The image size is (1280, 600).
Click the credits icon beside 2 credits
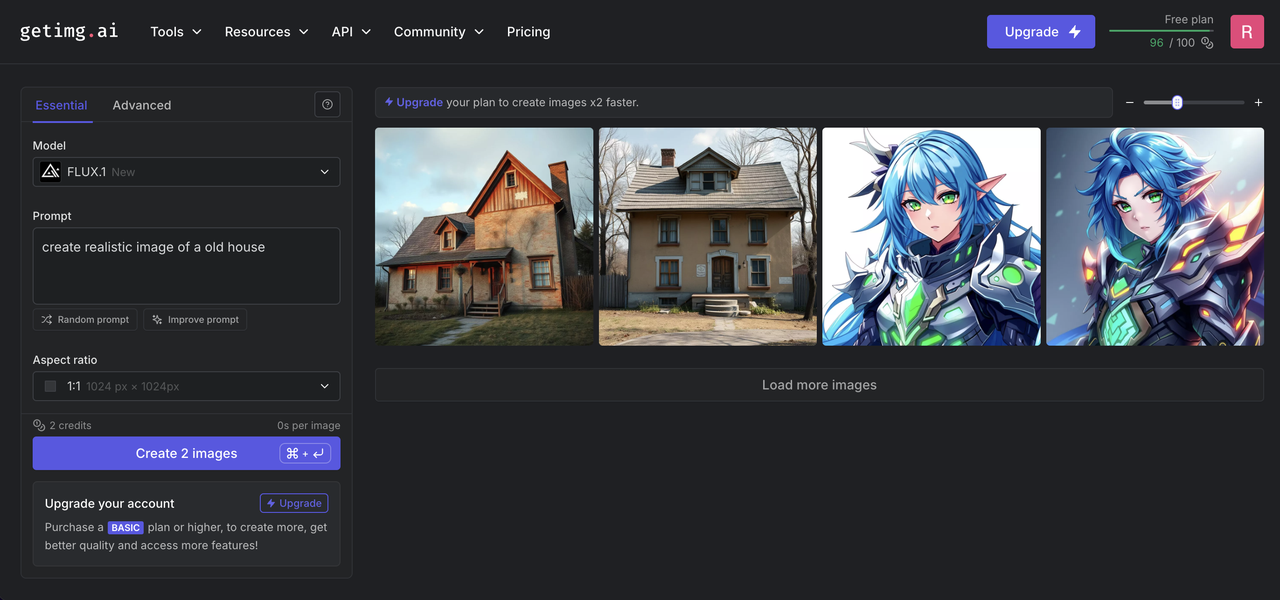(x=39, y=425)
